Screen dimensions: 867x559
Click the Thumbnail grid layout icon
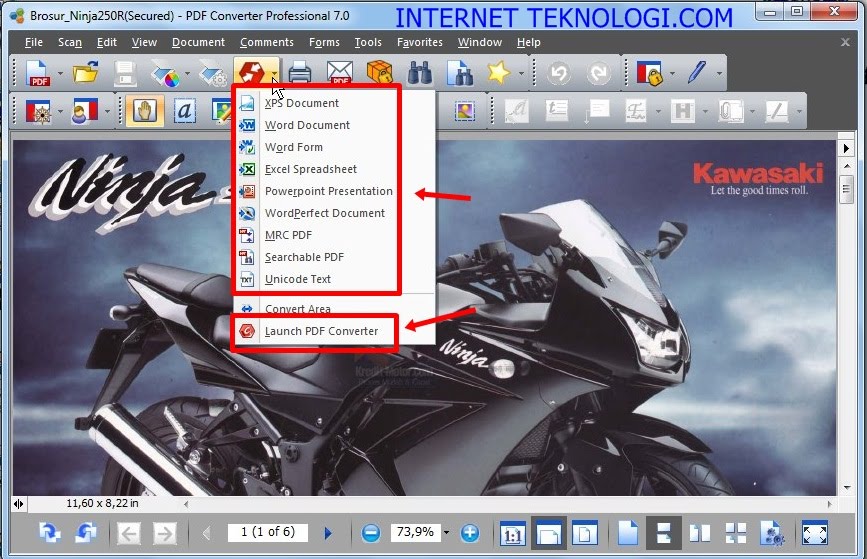(x=736, y=534)
